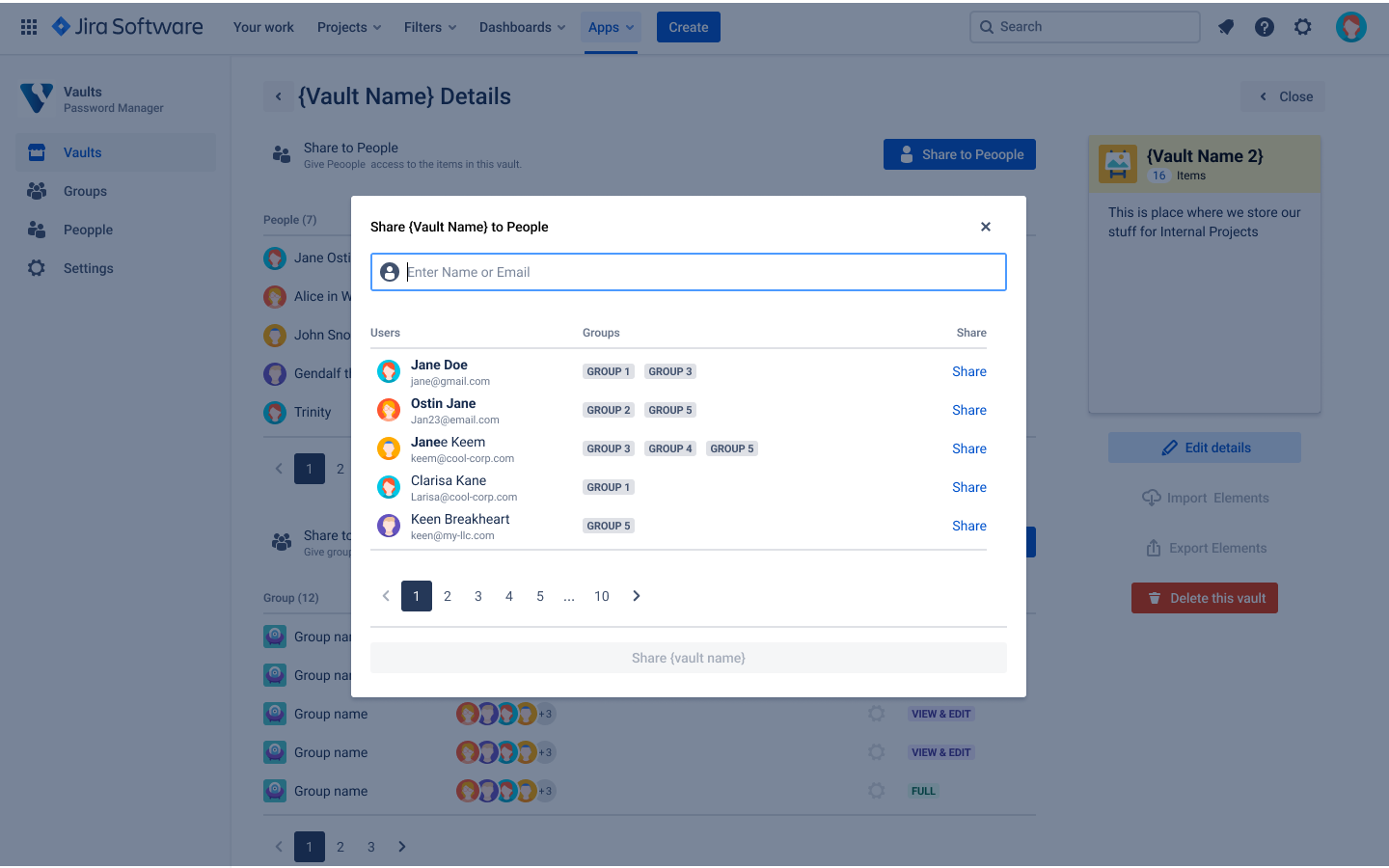Expand the Filters dropdown menu

(x=430, y=27)
